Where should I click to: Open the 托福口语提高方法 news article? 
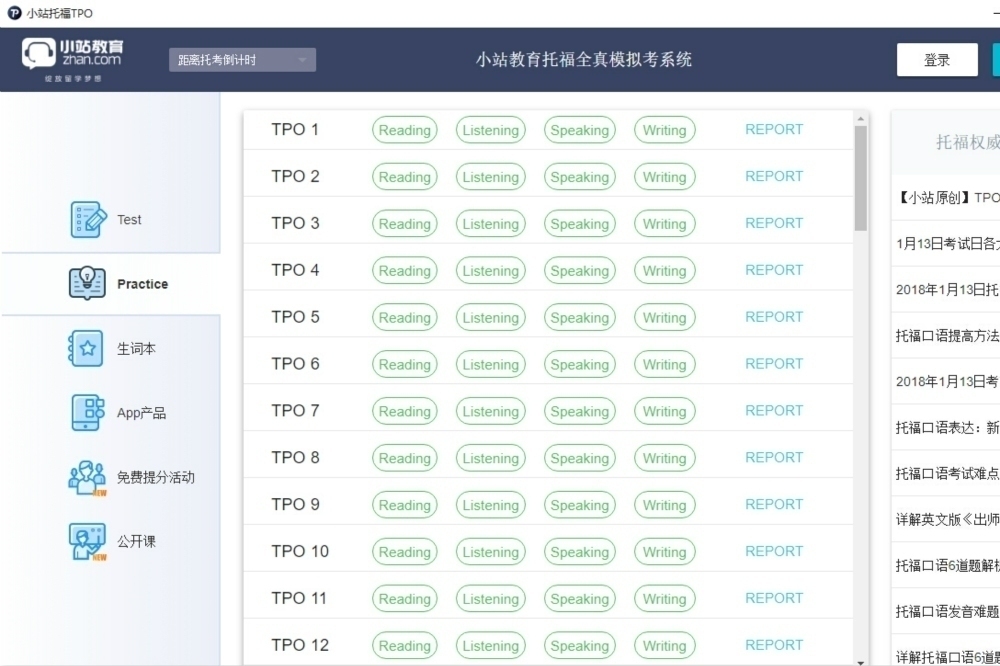(x=948, y=336)
